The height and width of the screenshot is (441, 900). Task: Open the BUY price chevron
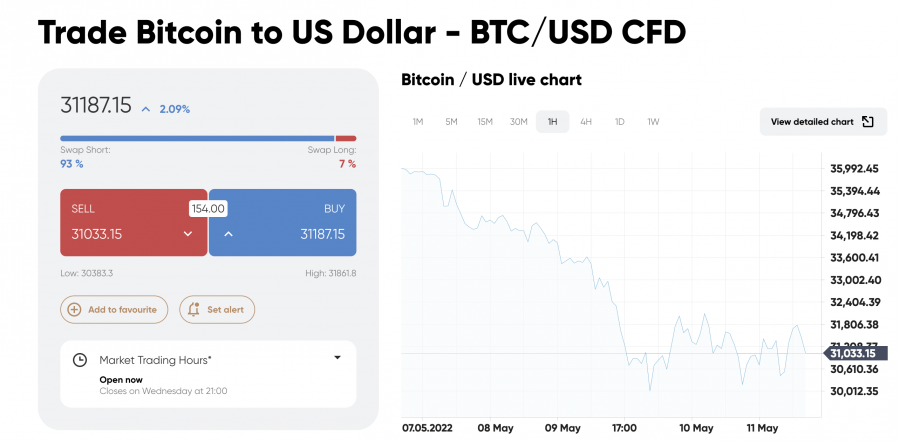click(227, 234)
